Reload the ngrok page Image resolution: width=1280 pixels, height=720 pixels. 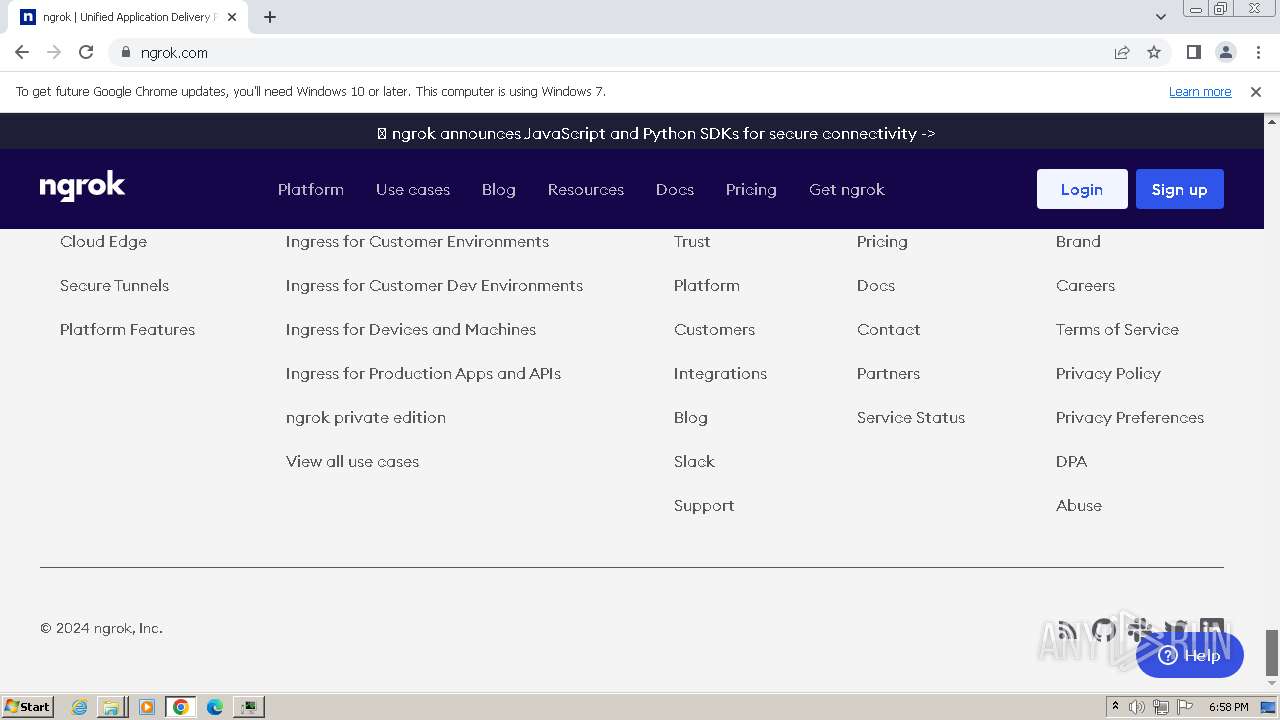(86, 52)
